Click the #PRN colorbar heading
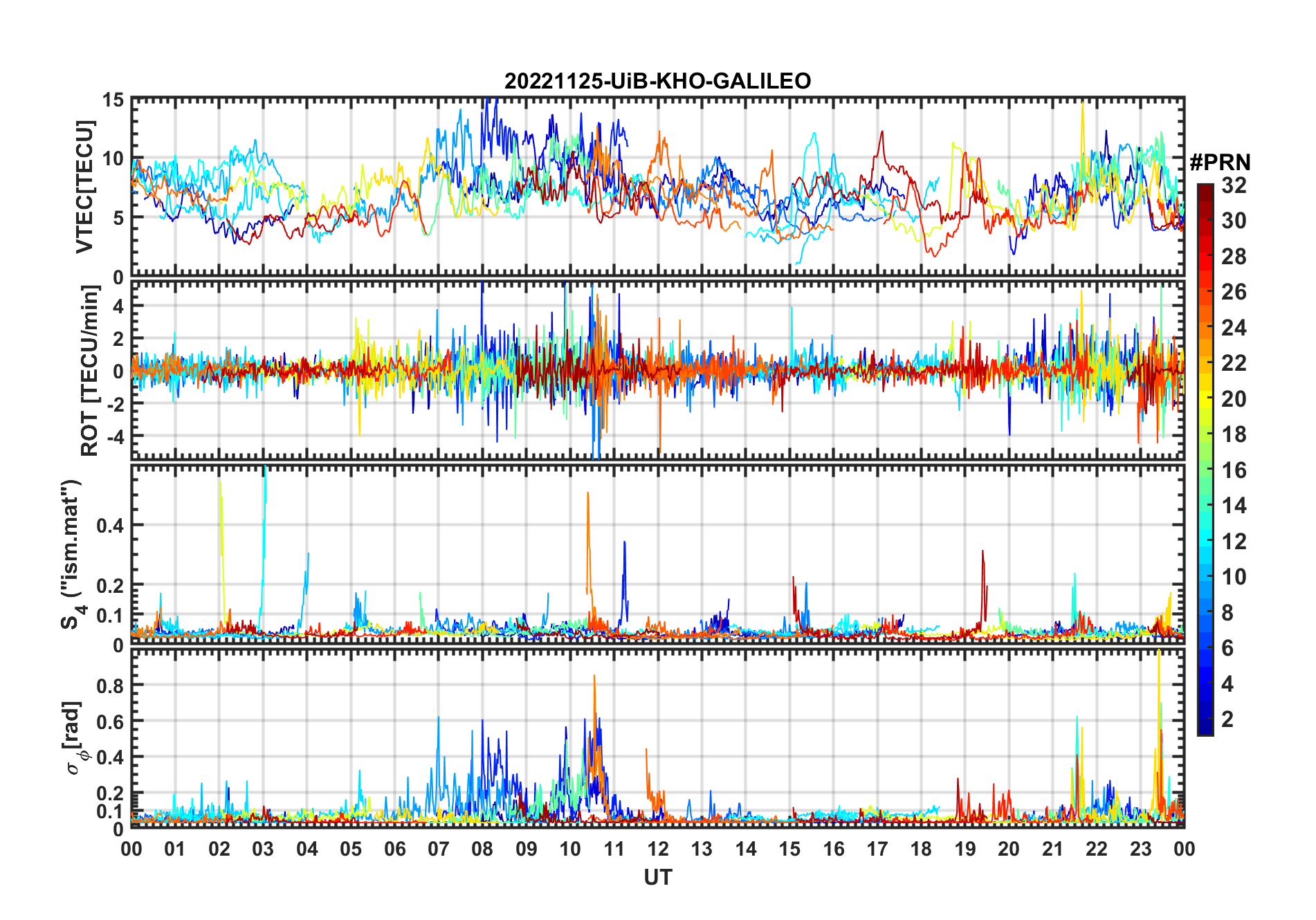 point(1220,163)
